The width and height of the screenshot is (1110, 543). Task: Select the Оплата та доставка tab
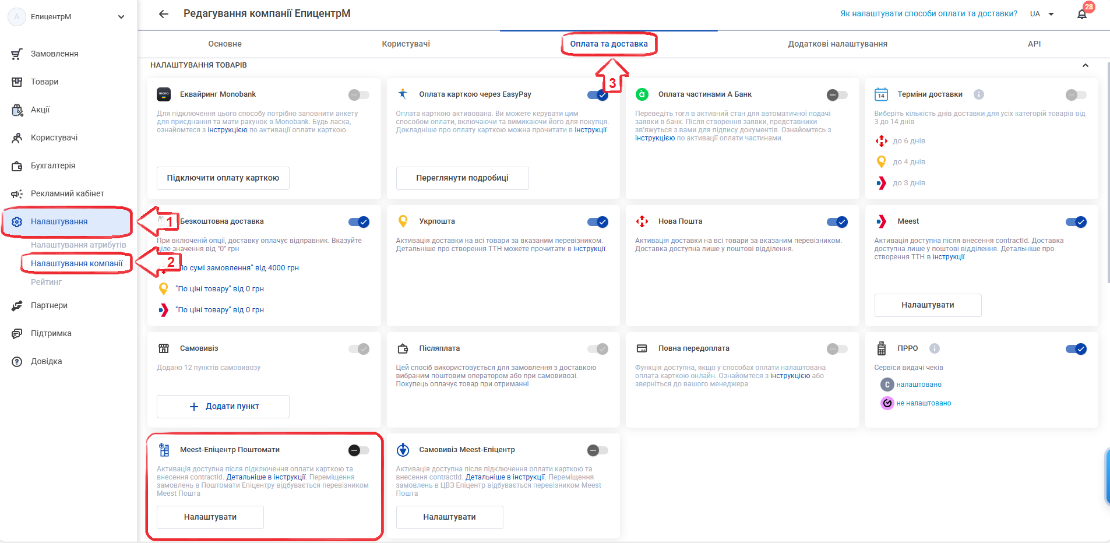(609, 44)
